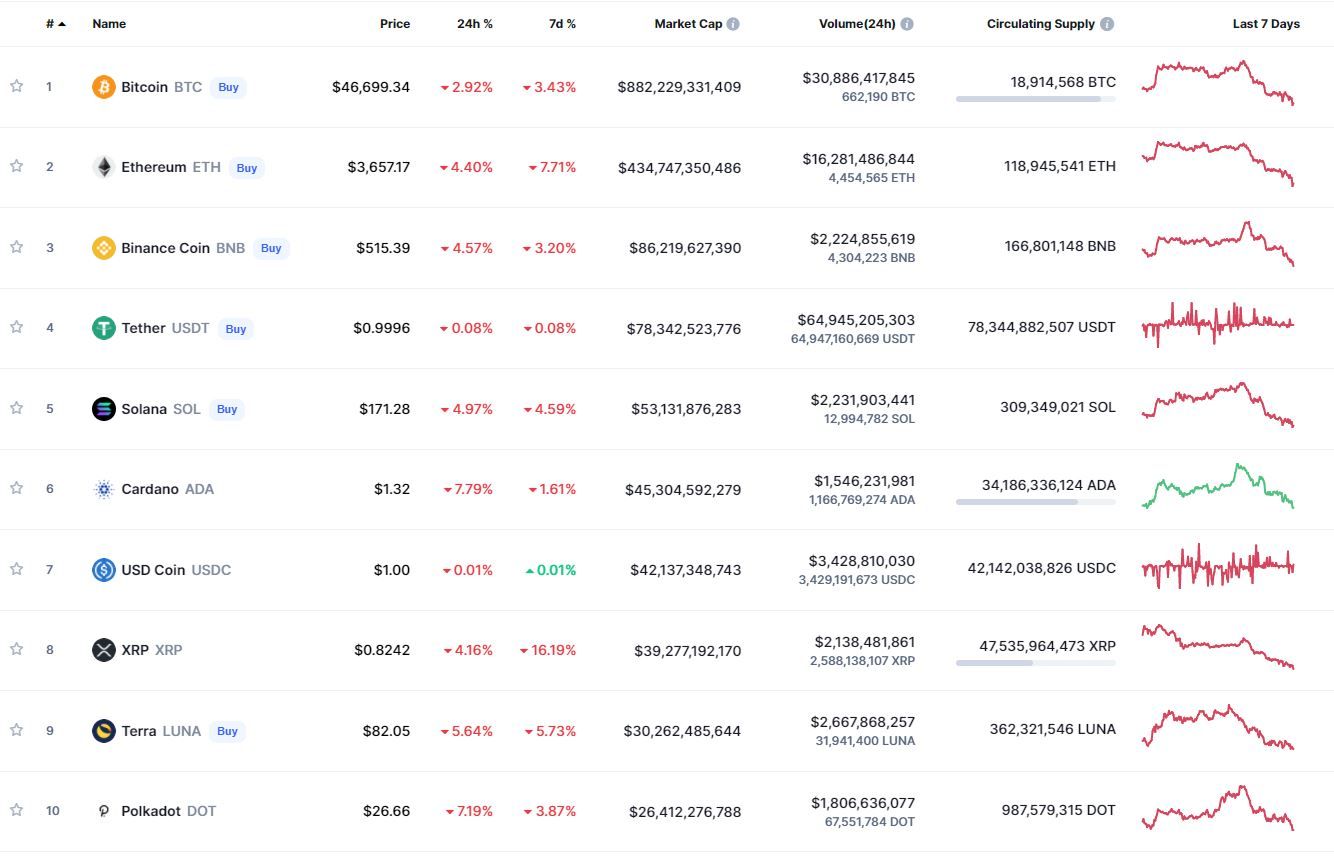The image size is (1334, 856).
Task: Open the Polkadot coin page link
Action: (152, 811)
